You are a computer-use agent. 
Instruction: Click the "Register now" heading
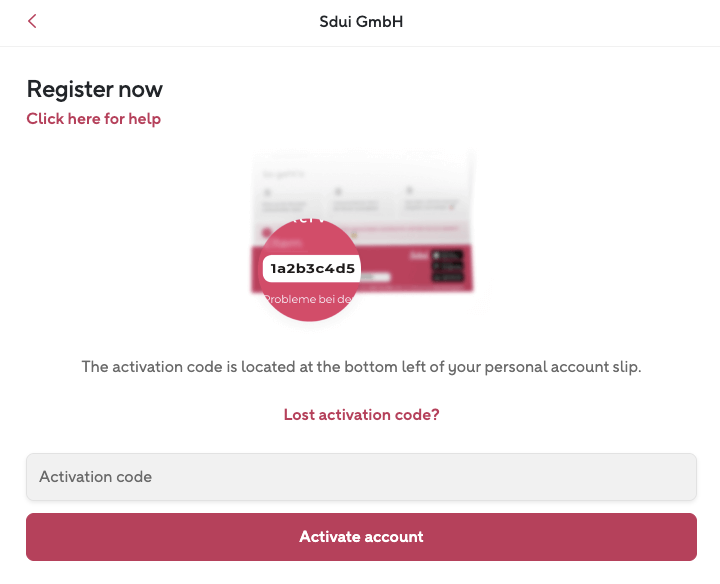94,89
